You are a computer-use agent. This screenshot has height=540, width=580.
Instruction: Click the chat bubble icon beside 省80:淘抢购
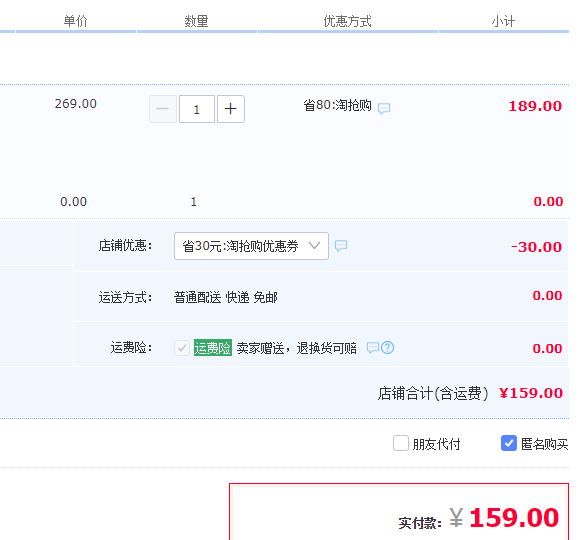click(384, 108)
